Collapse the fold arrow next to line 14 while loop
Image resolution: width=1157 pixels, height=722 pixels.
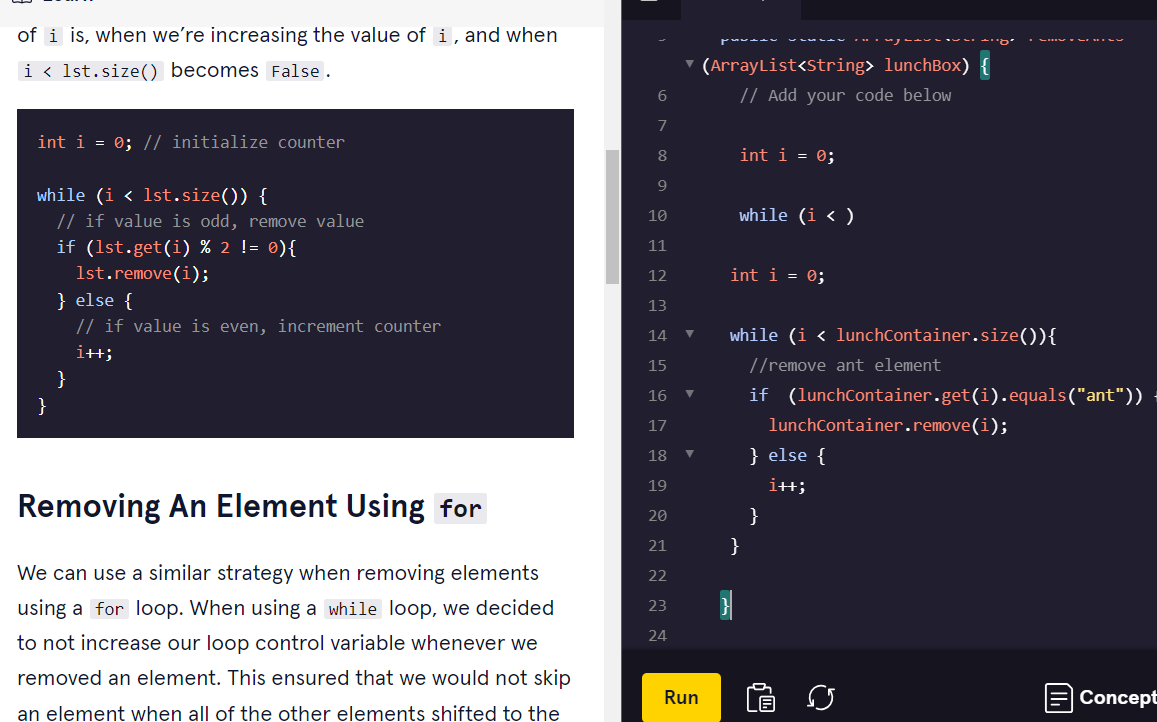690,334
